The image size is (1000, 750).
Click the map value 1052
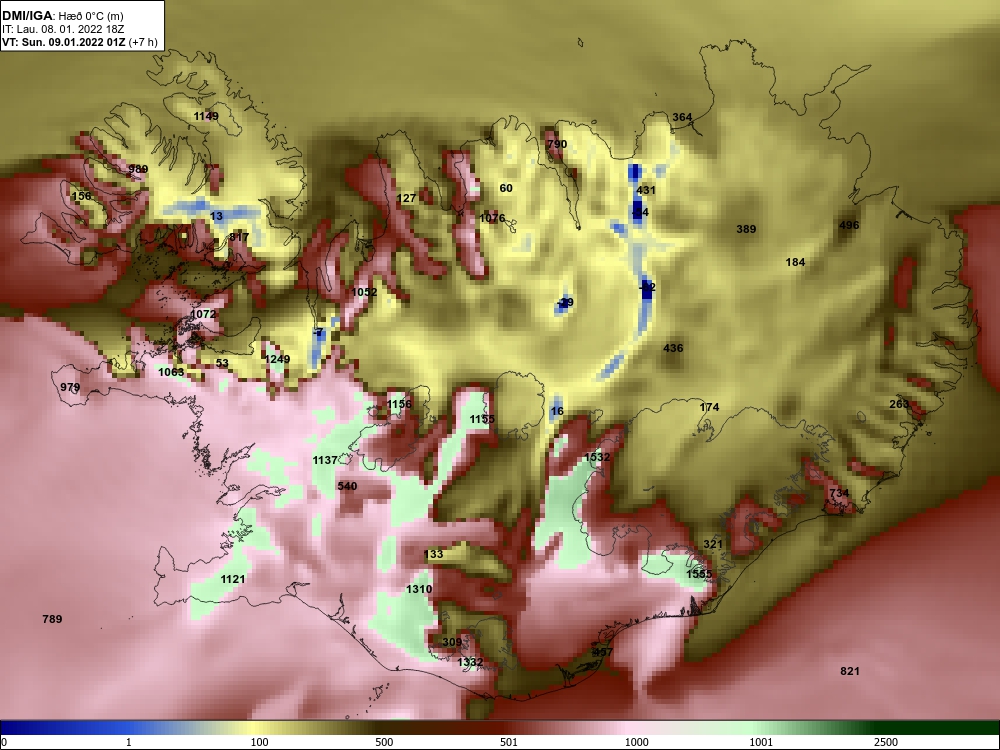pos(364,292)
